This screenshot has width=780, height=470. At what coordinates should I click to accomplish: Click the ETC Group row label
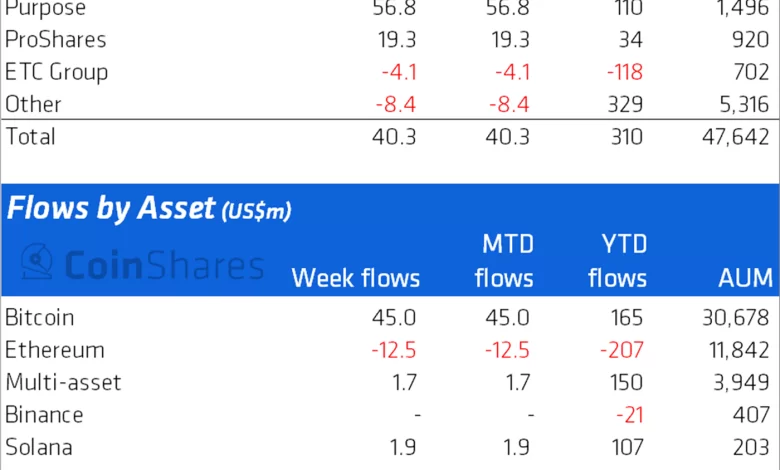[x=56, y=73]
